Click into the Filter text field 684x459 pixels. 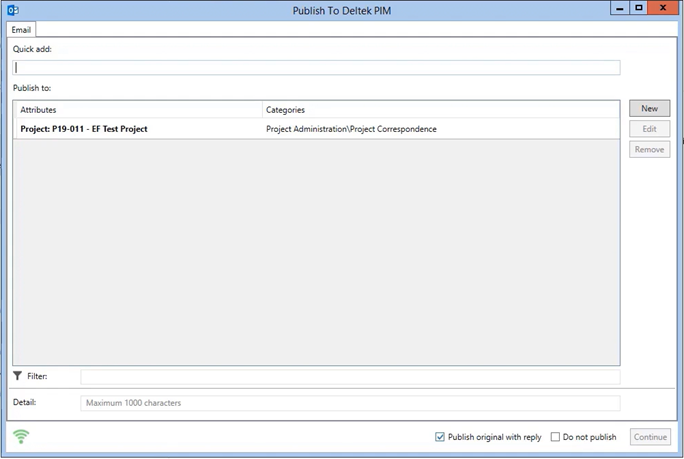pos(350,377)
